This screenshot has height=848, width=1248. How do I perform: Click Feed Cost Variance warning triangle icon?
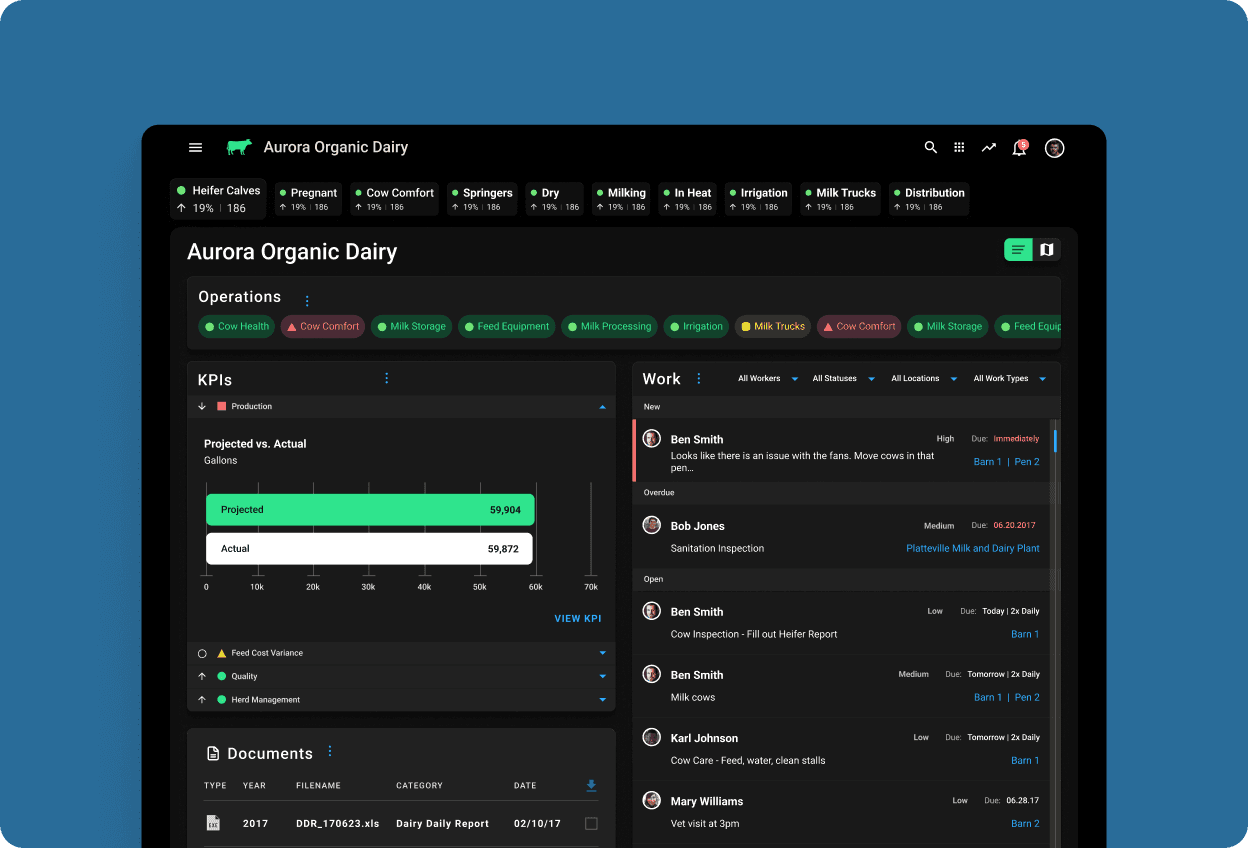222,653
